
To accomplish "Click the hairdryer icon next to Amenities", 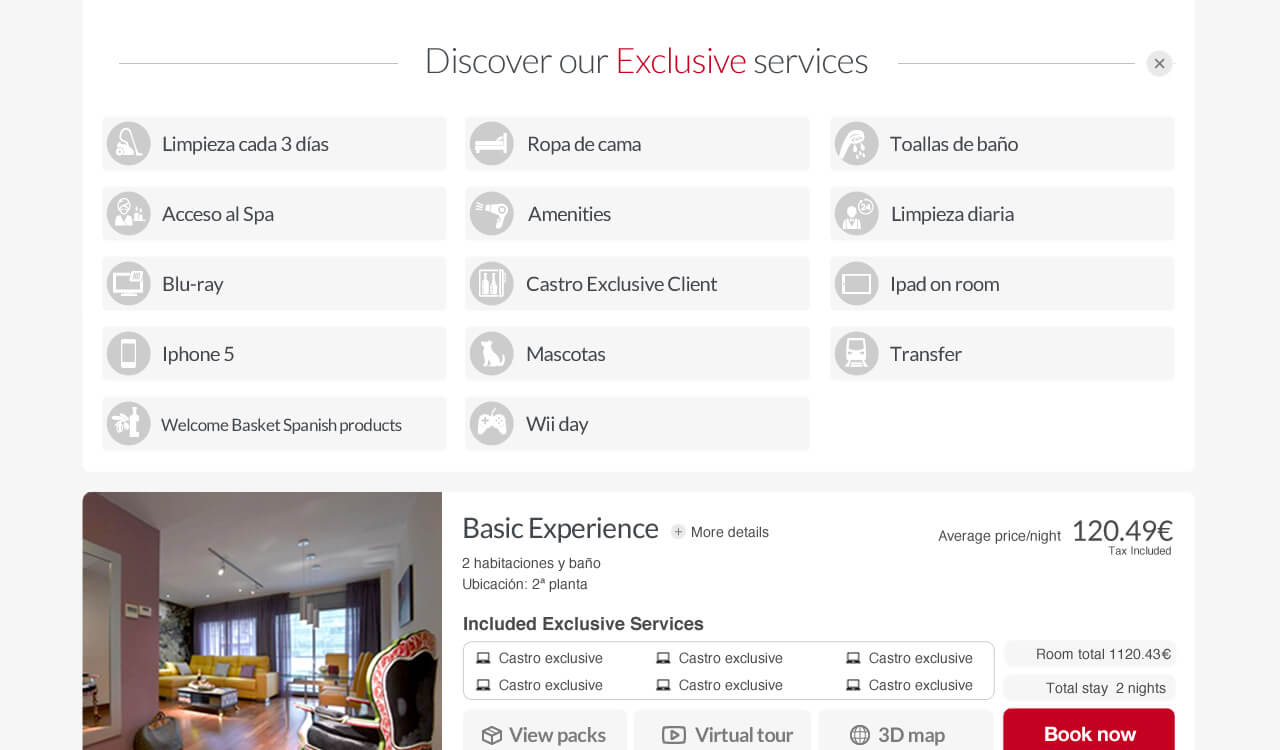I will coord(491,214).
